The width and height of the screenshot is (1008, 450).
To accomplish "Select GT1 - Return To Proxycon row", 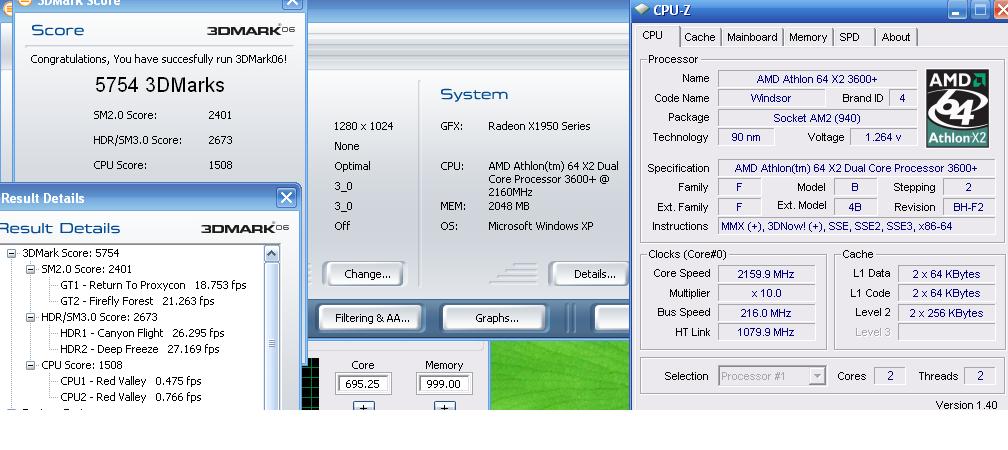I will 153,285.
